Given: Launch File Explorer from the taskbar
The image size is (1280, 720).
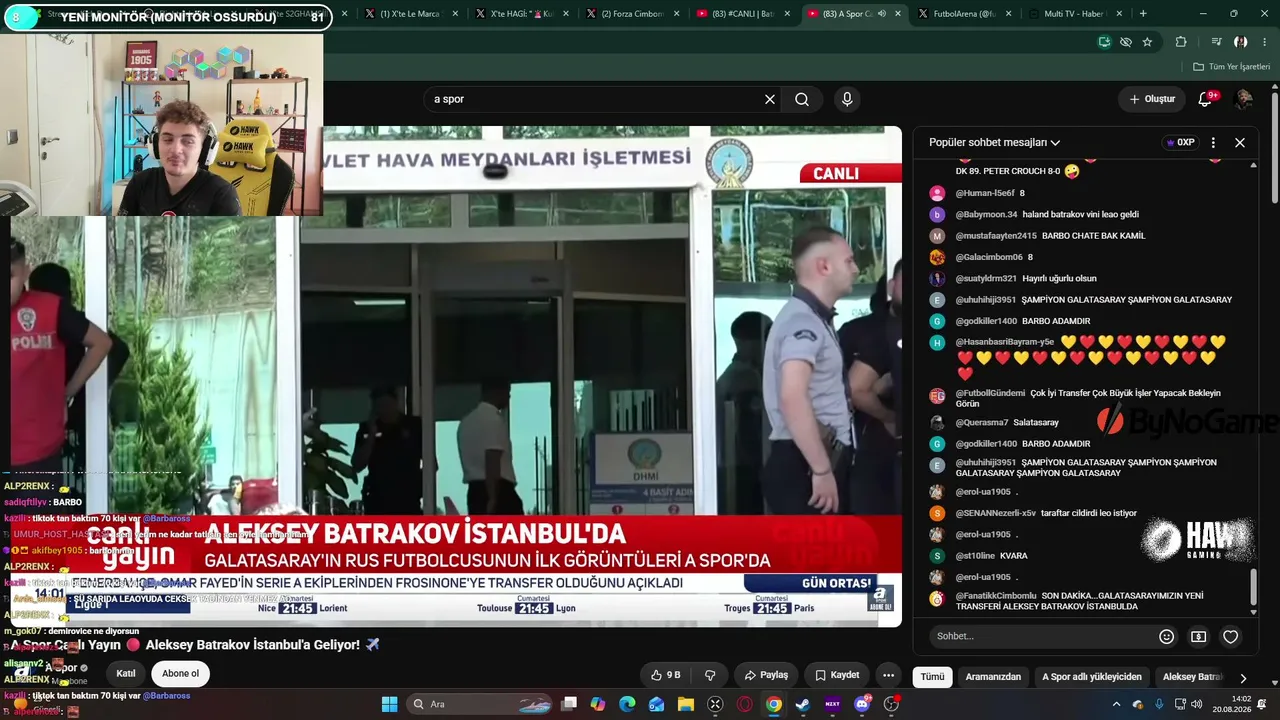Looking at the screenshot, I should point(685,704).
